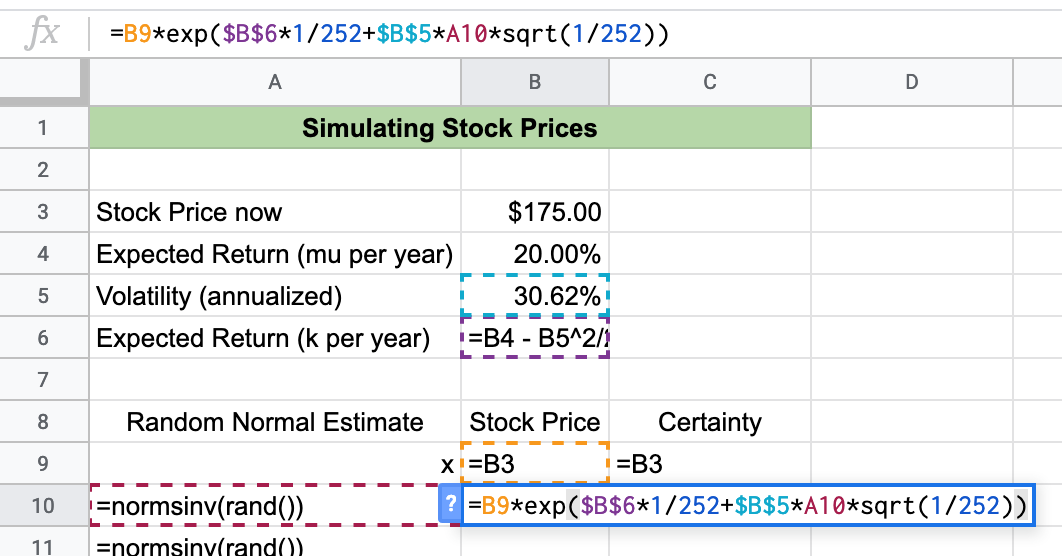The height and width of the screenshot is (556, 1062).
Task: Click the fx function icon in formula bar
Action: click(x=42, y=33)
